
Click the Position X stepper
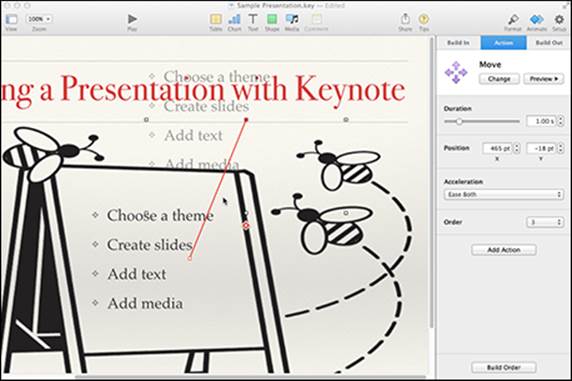517,148
